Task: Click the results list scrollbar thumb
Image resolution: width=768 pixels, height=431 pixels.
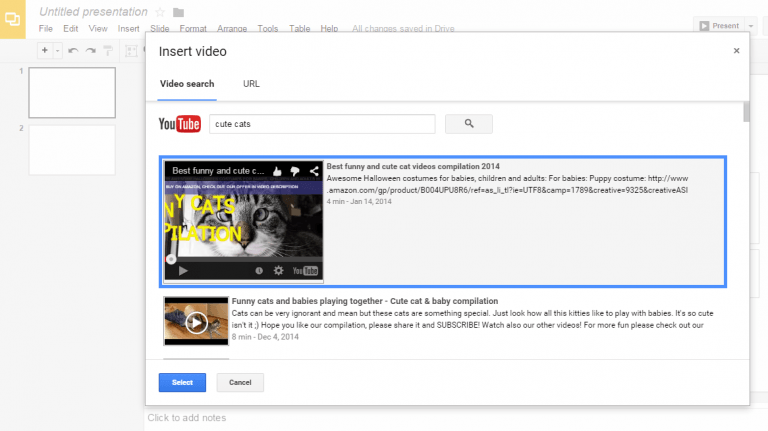Action: (x=746, y=112)
